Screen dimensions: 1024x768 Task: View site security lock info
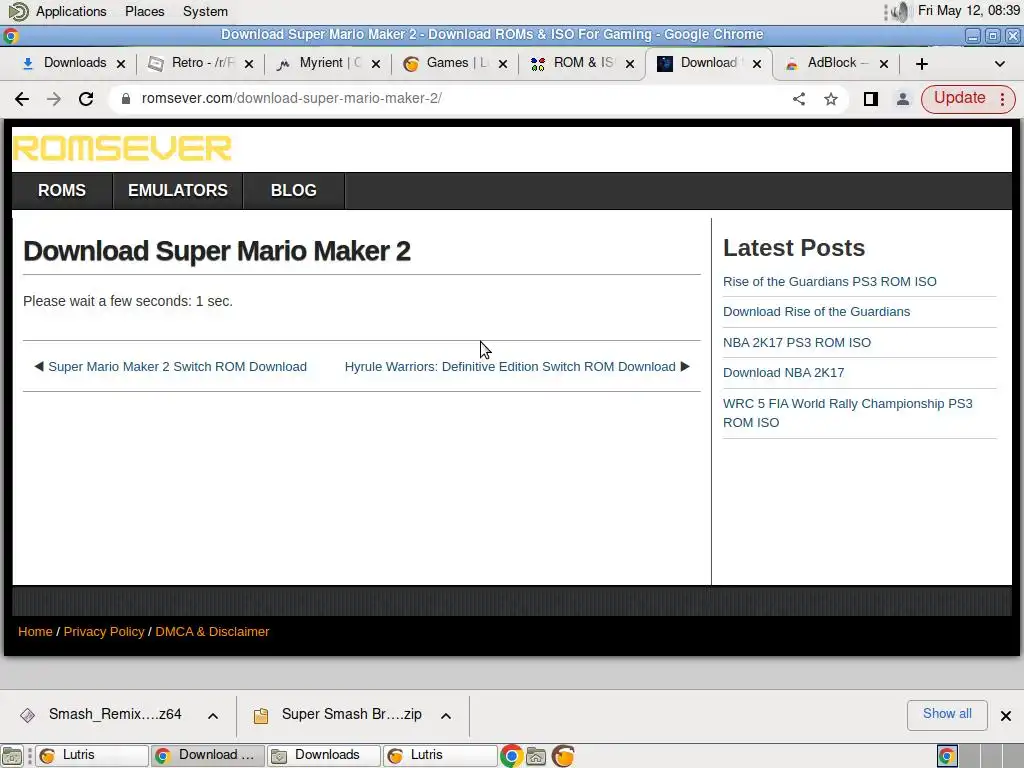[x=126, y=99]
